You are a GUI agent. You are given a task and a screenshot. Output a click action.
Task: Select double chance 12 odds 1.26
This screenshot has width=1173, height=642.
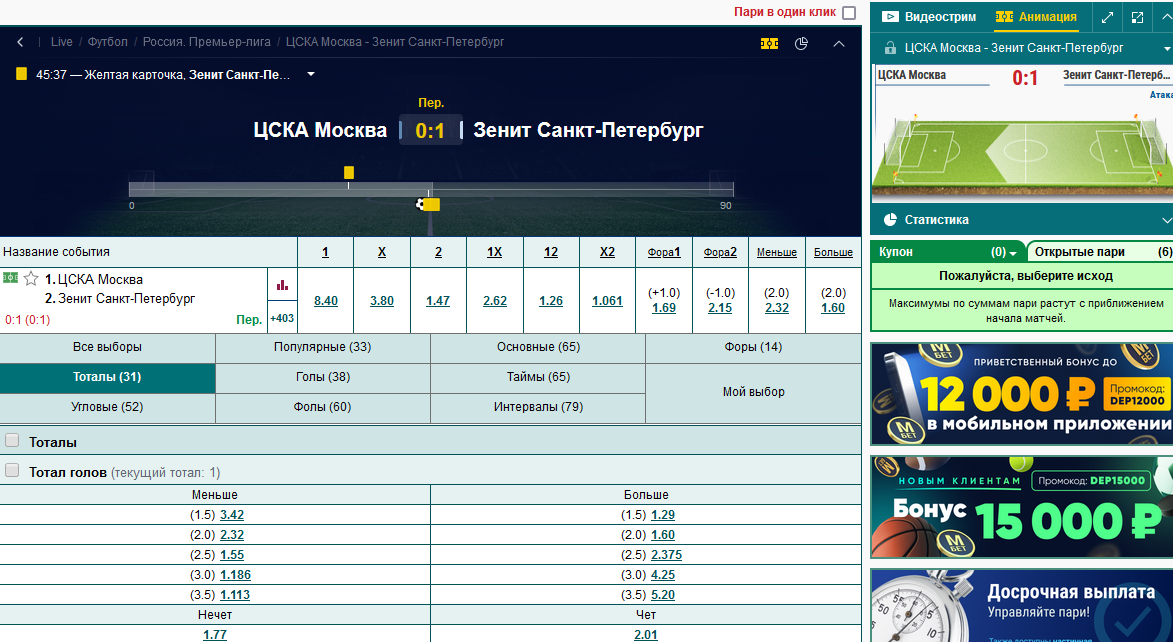[551, 301]
